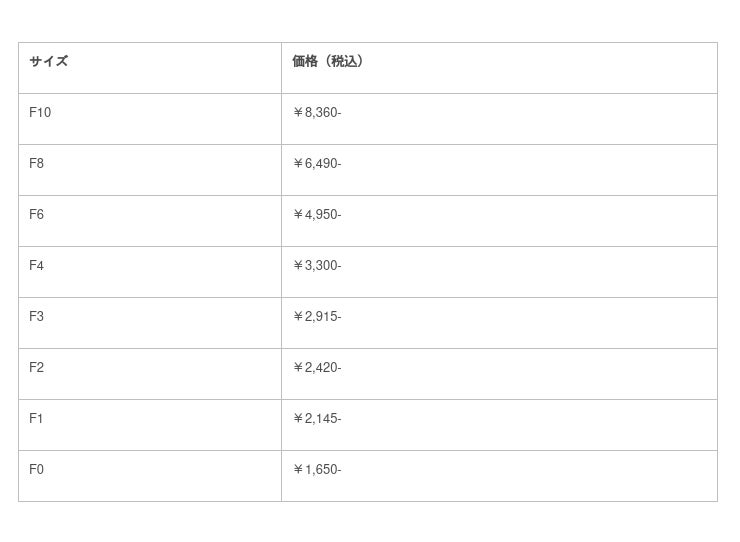Select the F6 size cell
The height and width of the screenshot is (542, 740).
point(37,215)
